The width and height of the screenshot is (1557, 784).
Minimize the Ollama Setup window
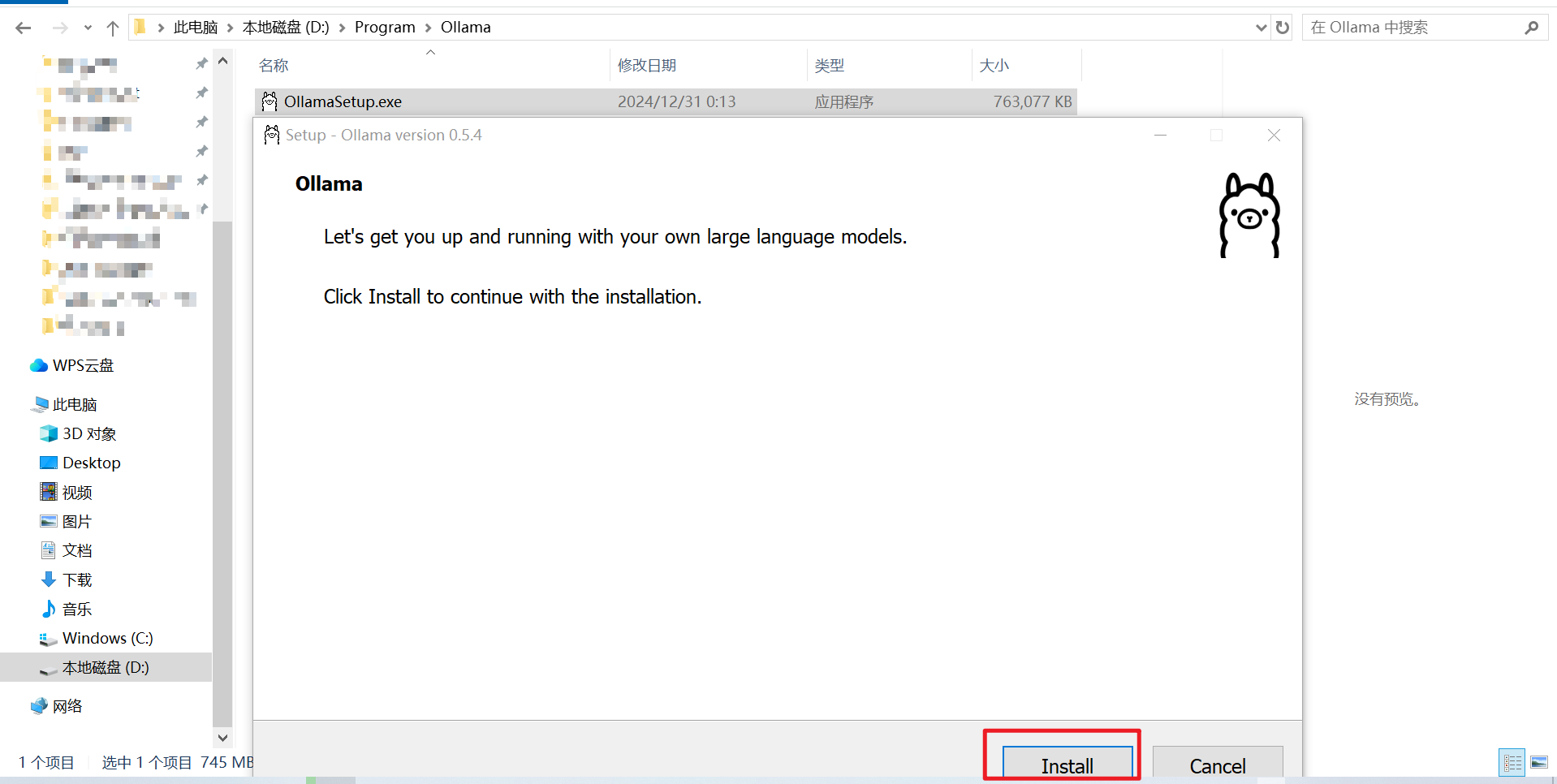pos(1160,136)
